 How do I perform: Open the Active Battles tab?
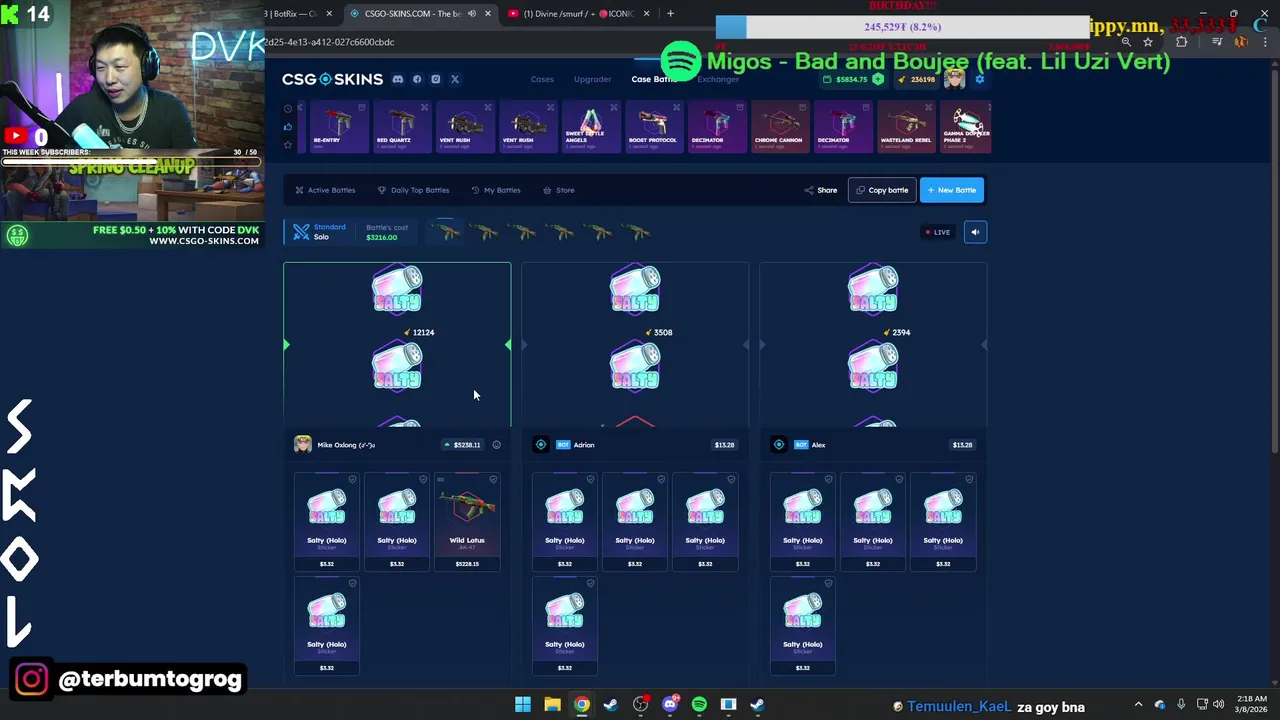[325, 190]
